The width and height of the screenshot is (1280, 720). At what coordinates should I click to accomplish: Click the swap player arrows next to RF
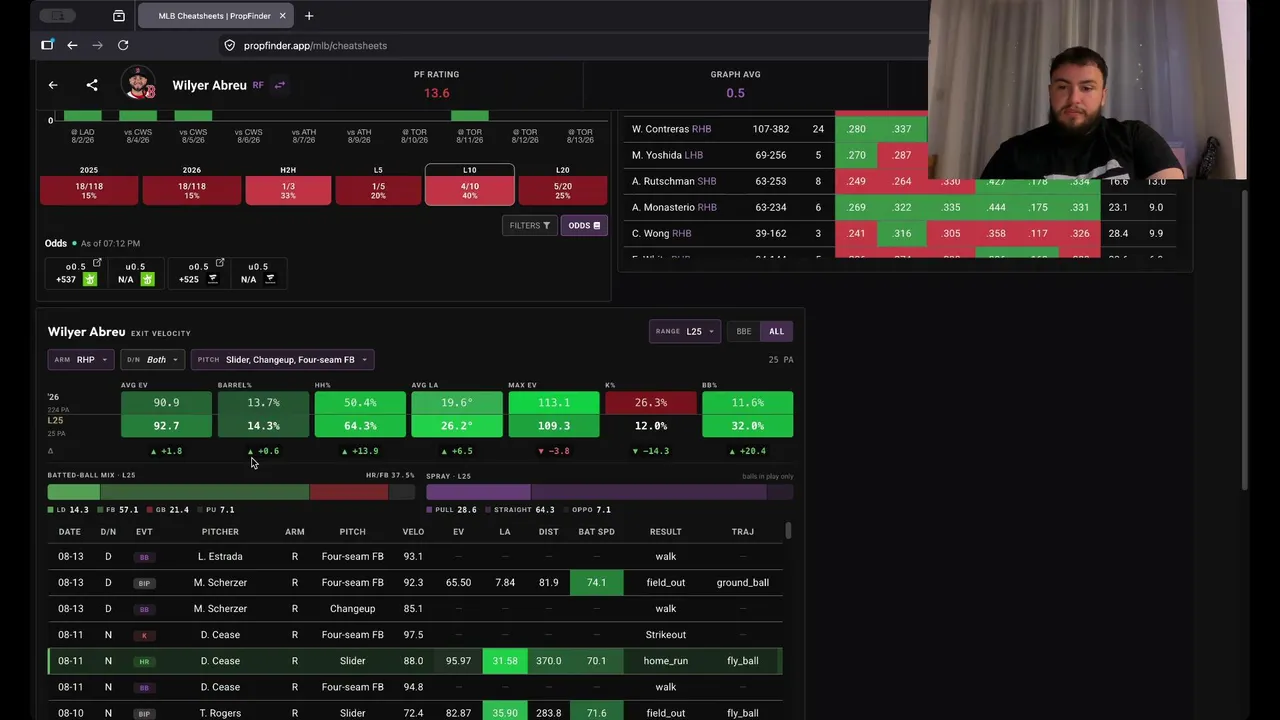[280, 85]
